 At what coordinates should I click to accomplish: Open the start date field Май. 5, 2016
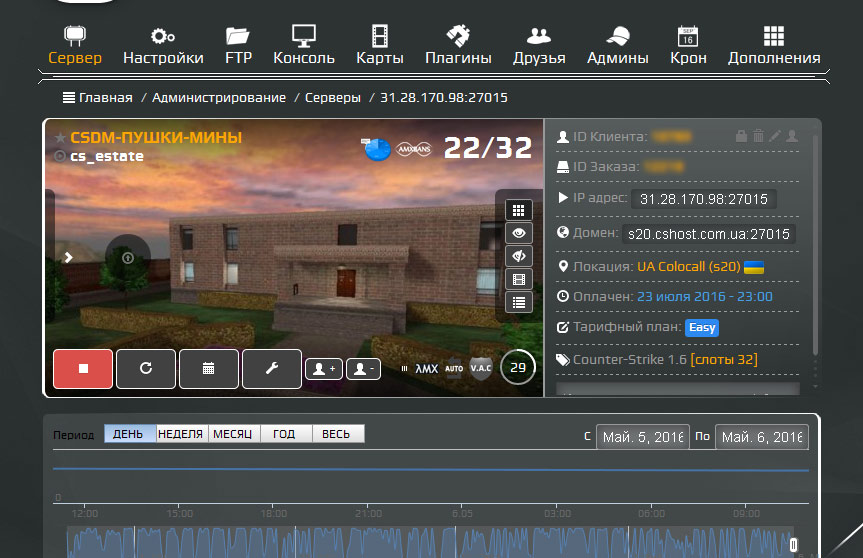(x=643, y=437)
